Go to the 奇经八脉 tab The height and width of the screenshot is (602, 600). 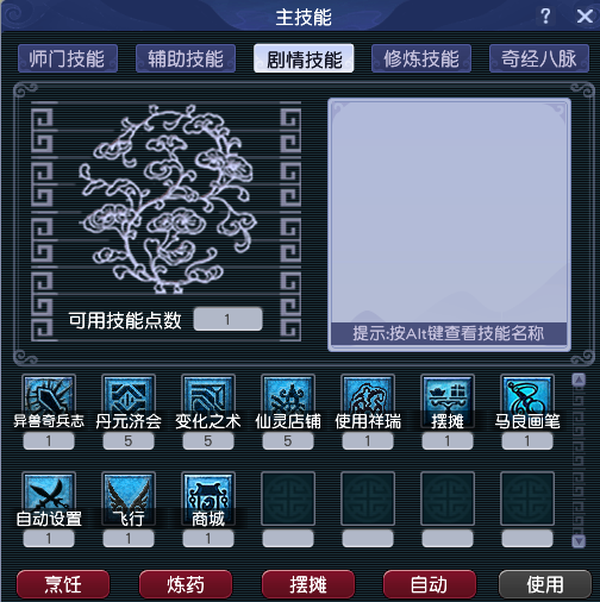tap(539, 59)
